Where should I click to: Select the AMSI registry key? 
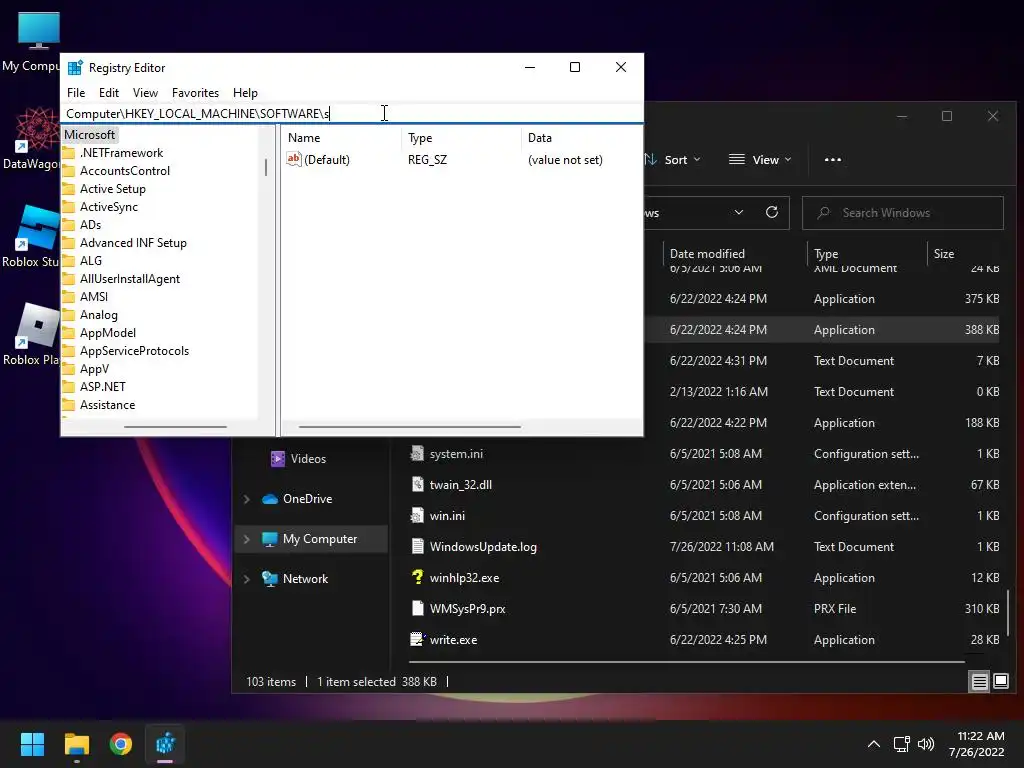pos(93,296)
